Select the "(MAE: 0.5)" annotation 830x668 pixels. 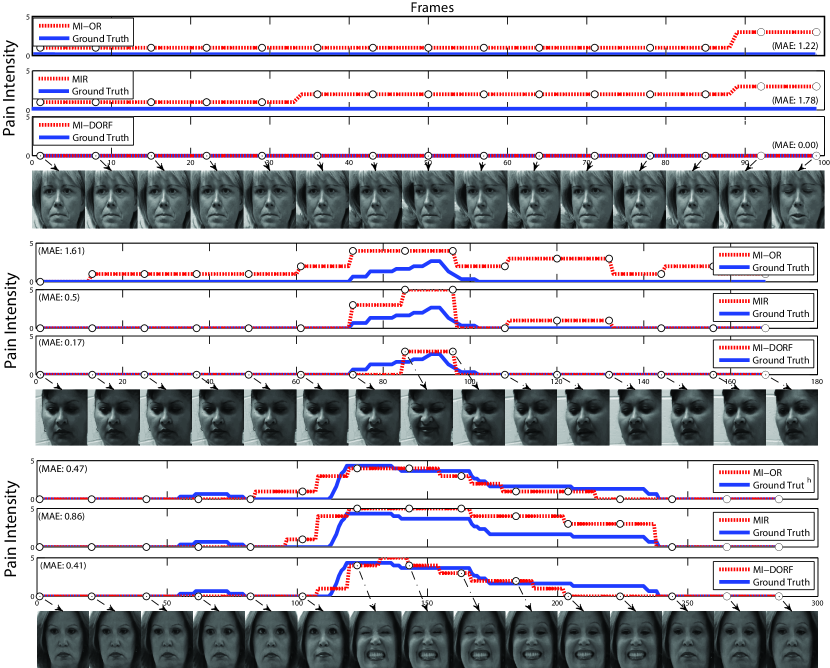pyautogui.click(x=59, y=297)
